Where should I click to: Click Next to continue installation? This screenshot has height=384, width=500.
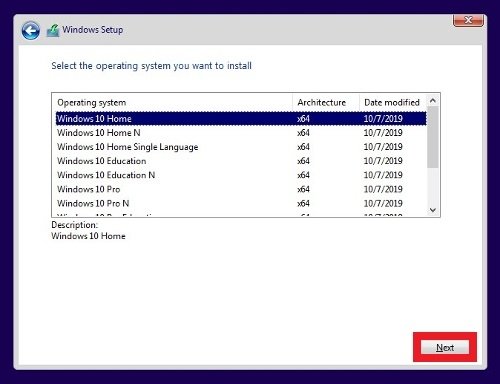point(445,347)
